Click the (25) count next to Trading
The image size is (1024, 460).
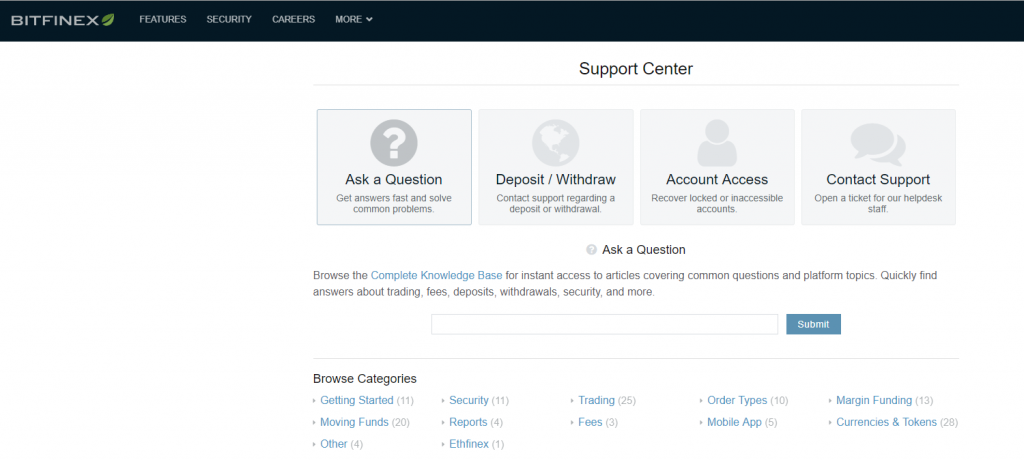click(x=627, y=401)
